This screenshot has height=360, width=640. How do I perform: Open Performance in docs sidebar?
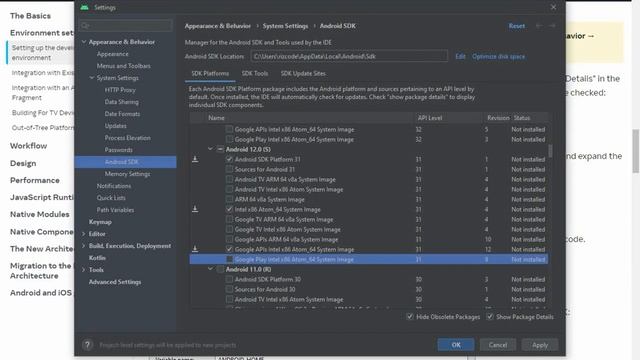35,180
